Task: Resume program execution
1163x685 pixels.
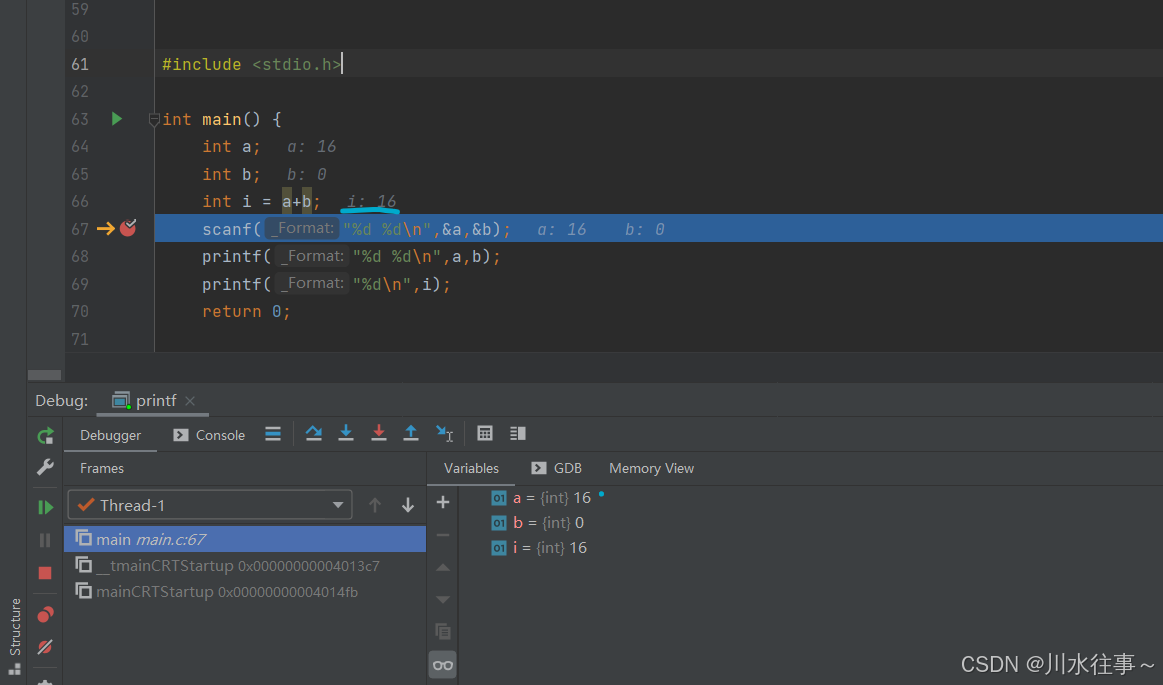Action: click(44, 506)
